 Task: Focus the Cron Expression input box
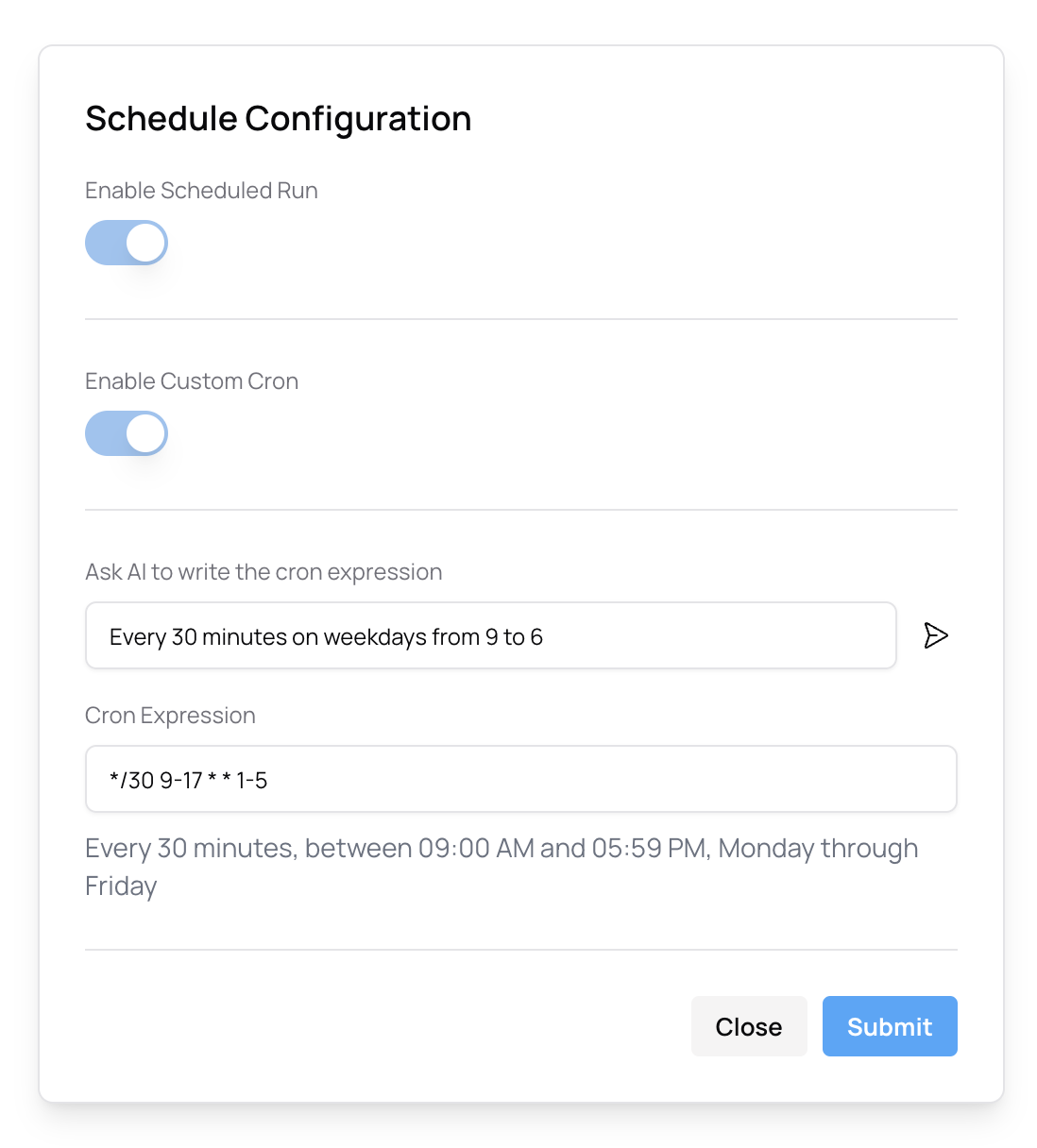click(x=521, y=779)
